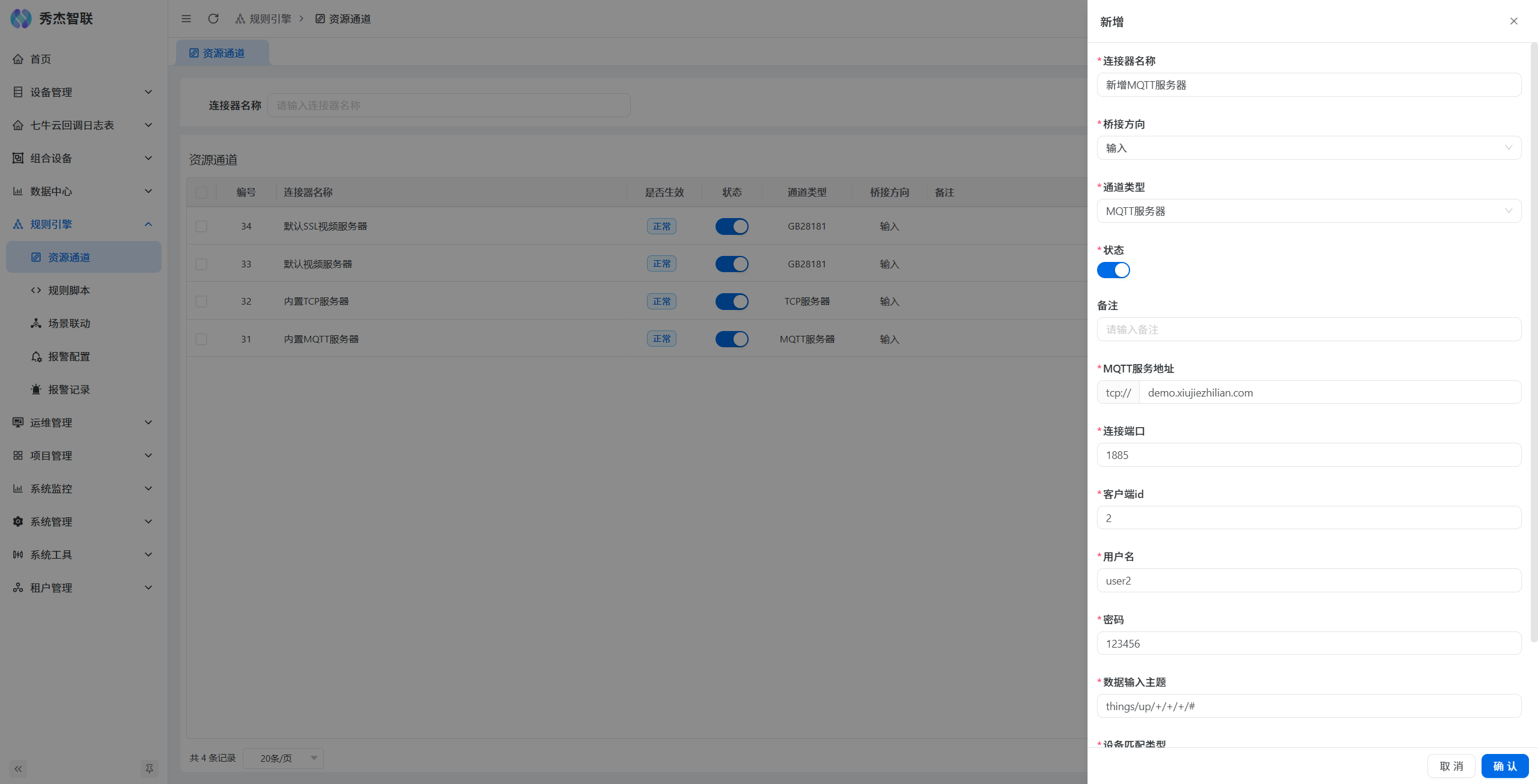The image size is (1538, 784).
Task: Click the refresh icon in top bar
Action: 213,19
